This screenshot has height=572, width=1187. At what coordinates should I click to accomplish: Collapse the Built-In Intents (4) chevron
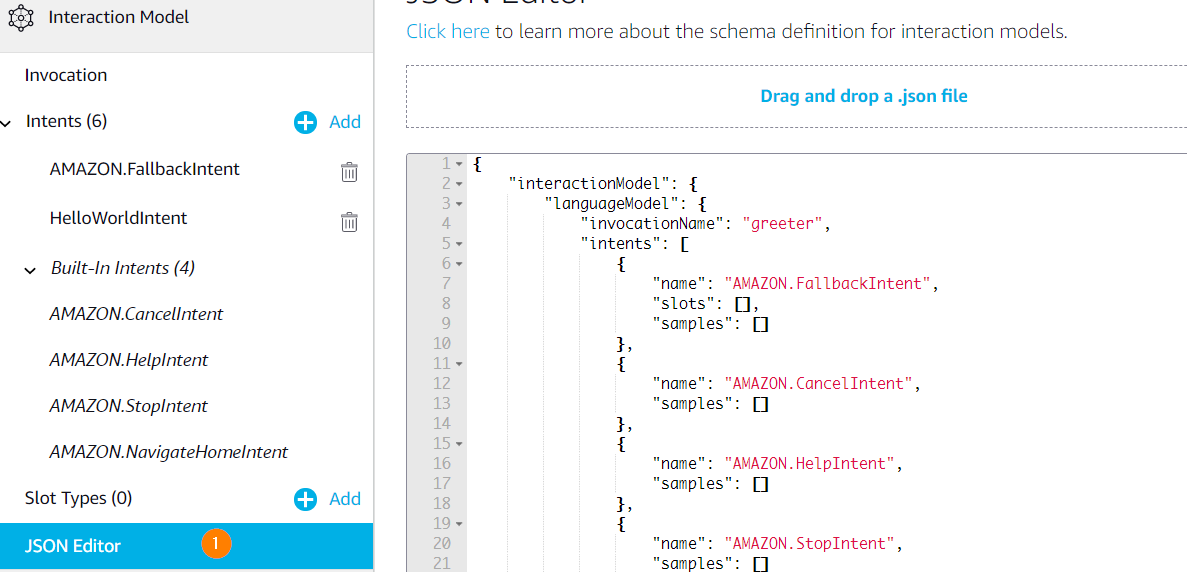30,270
